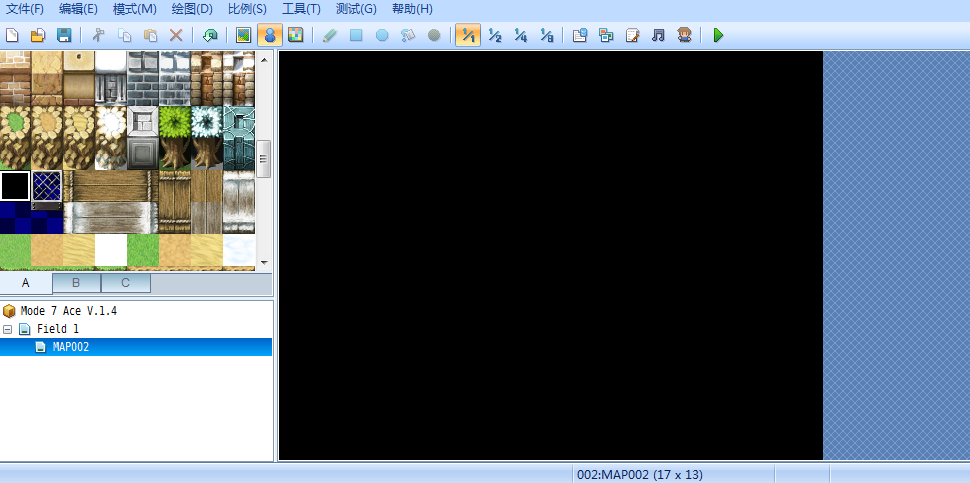Start Playtest with green play icon
The height and width of the screenshot is (483, 970).
coord(718,35)
